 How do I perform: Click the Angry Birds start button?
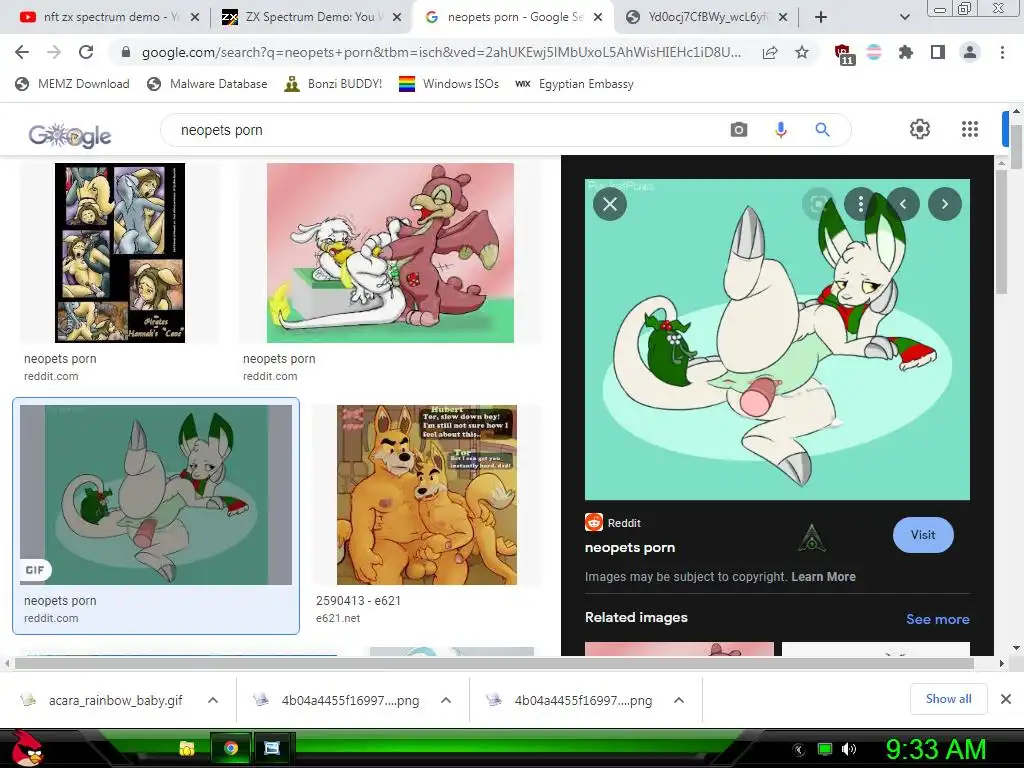point(27,749)
